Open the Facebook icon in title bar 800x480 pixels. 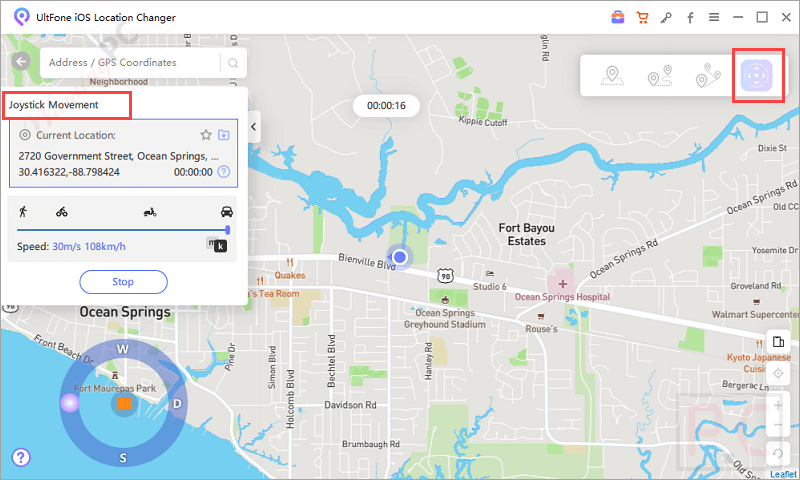(690, 18)
